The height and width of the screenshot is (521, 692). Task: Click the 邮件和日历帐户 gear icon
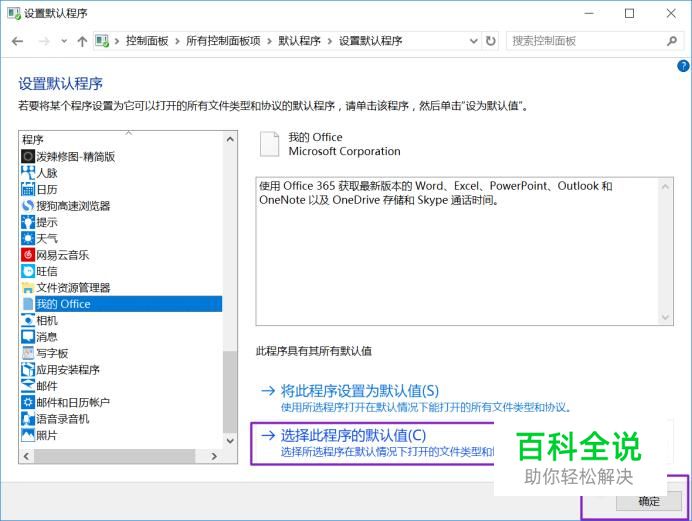(x=28, y=402)
